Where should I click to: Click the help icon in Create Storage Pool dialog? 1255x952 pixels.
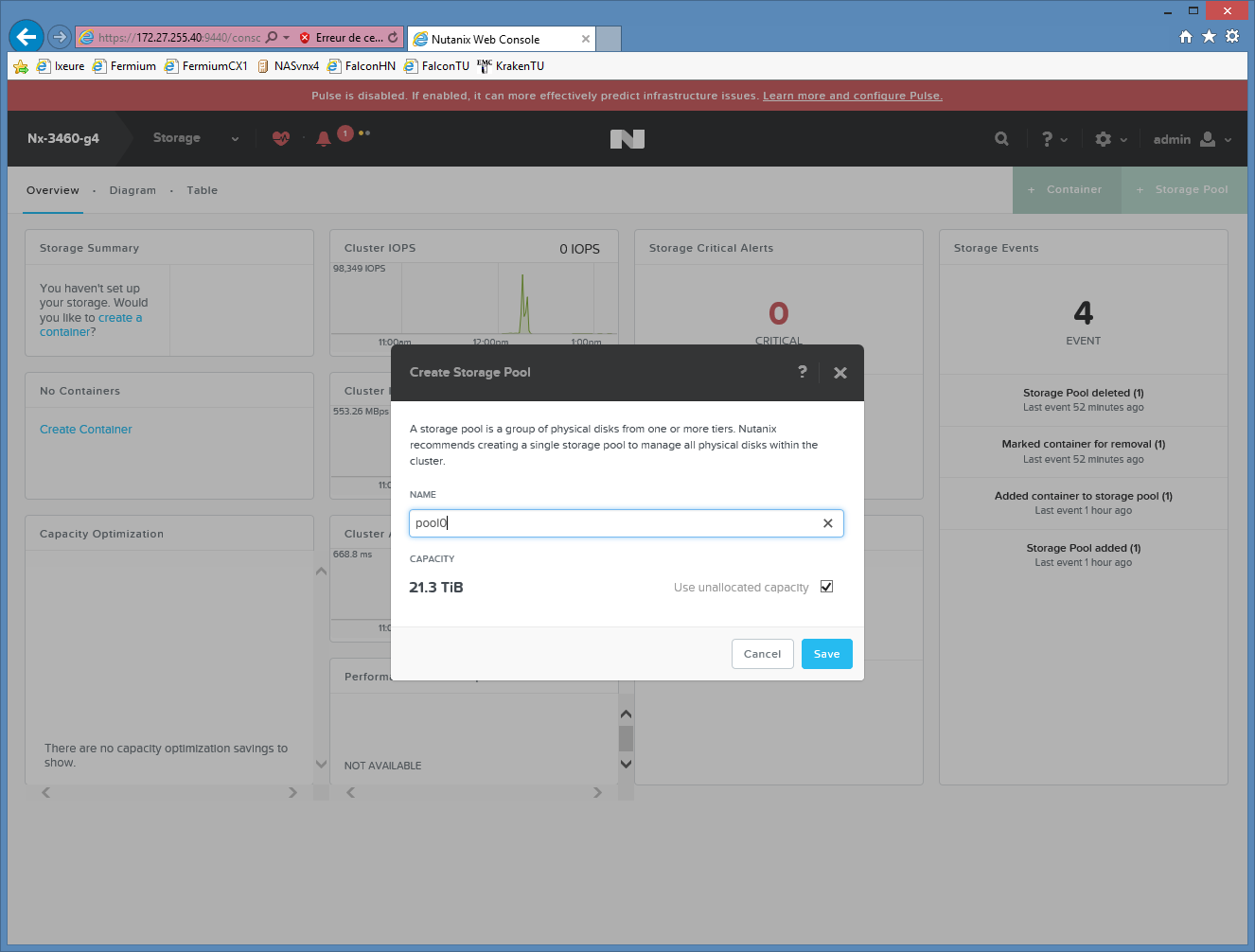pos(803,372)
